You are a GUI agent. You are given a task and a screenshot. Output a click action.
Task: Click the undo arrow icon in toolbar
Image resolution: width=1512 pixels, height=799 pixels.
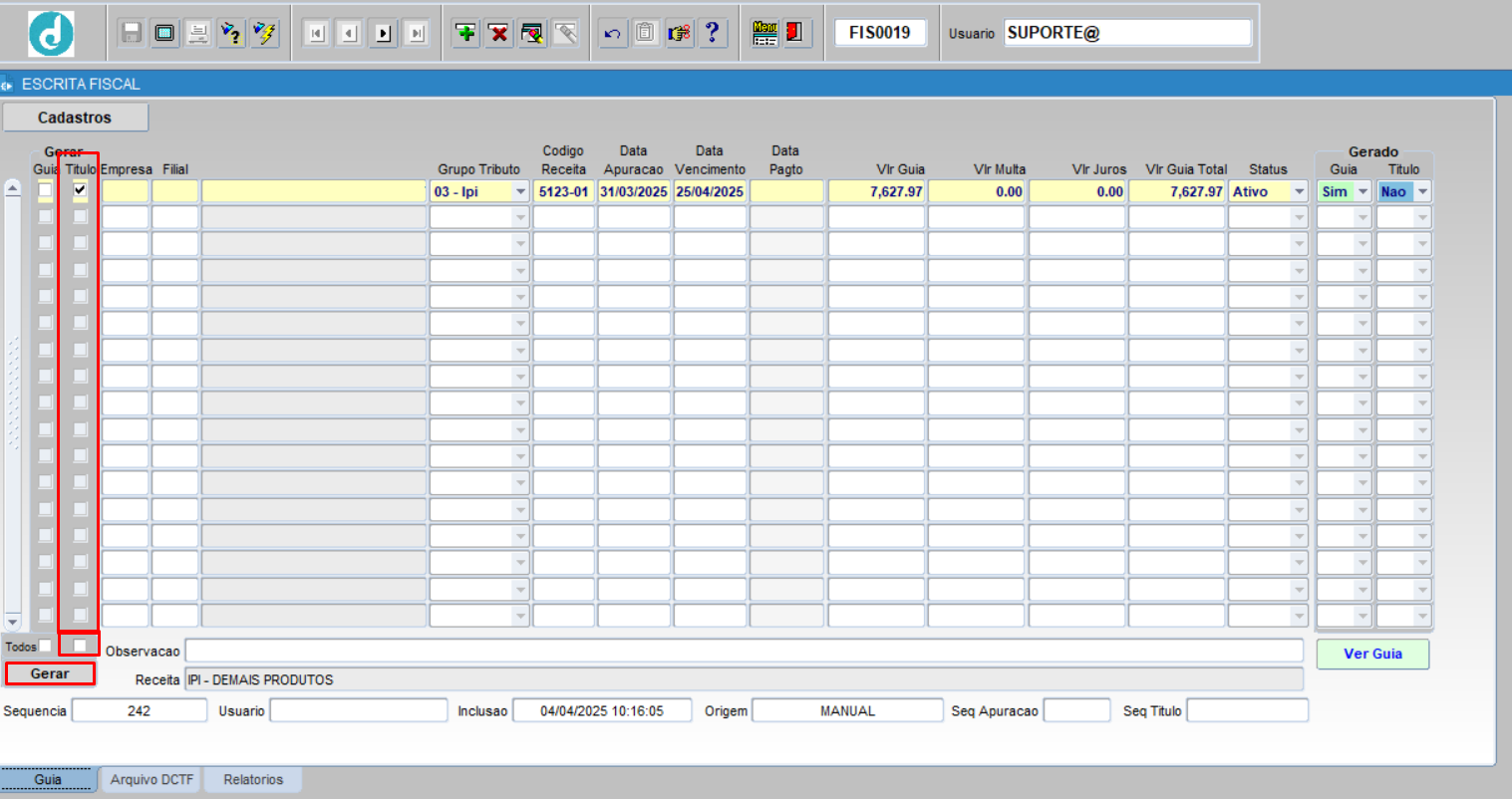tap(613, 33)
